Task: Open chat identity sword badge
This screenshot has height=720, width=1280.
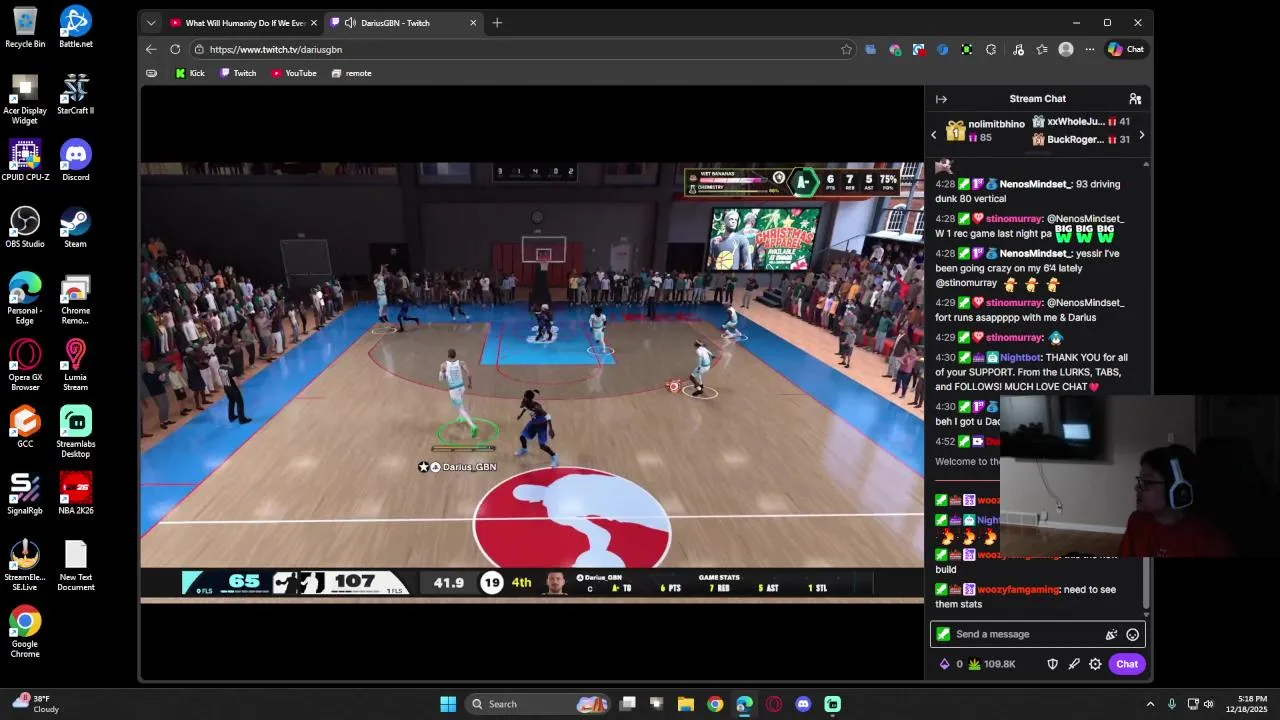Action: coord(943,634)
